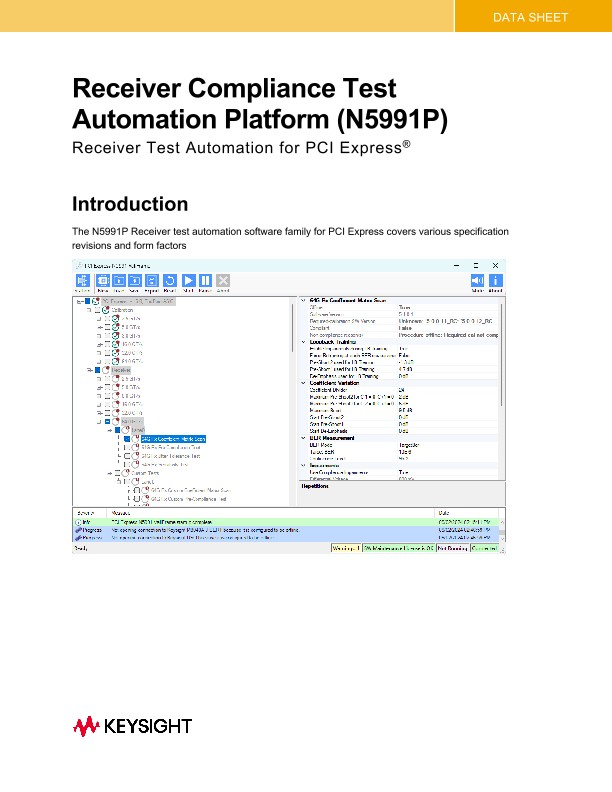
Task: Toggle the checkbox of Receiver 64.0 GT/s
Action: click(108, 422)
